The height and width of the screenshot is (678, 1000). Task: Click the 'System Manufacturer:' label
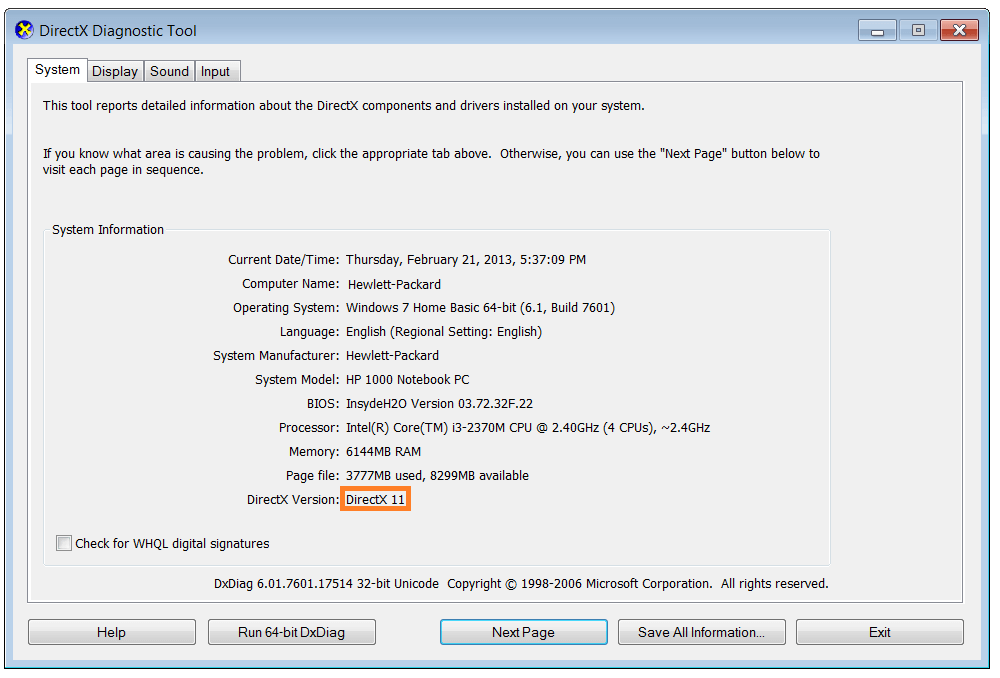[x=276, y=356]
